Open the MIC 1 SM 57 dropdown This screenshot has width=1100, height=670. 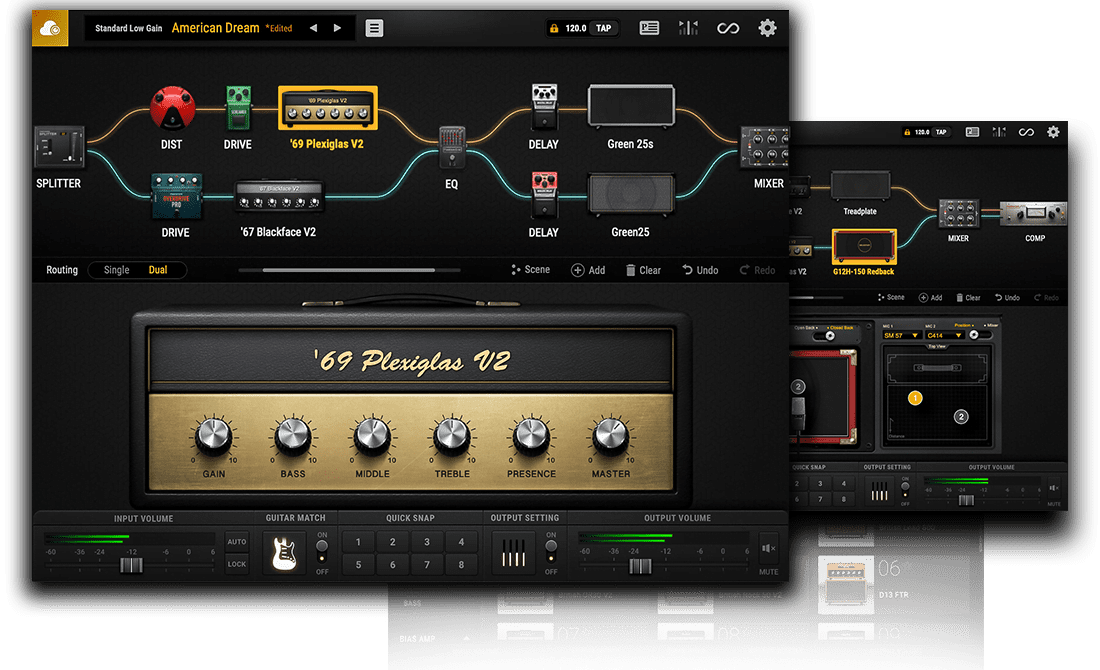(901, 335)
